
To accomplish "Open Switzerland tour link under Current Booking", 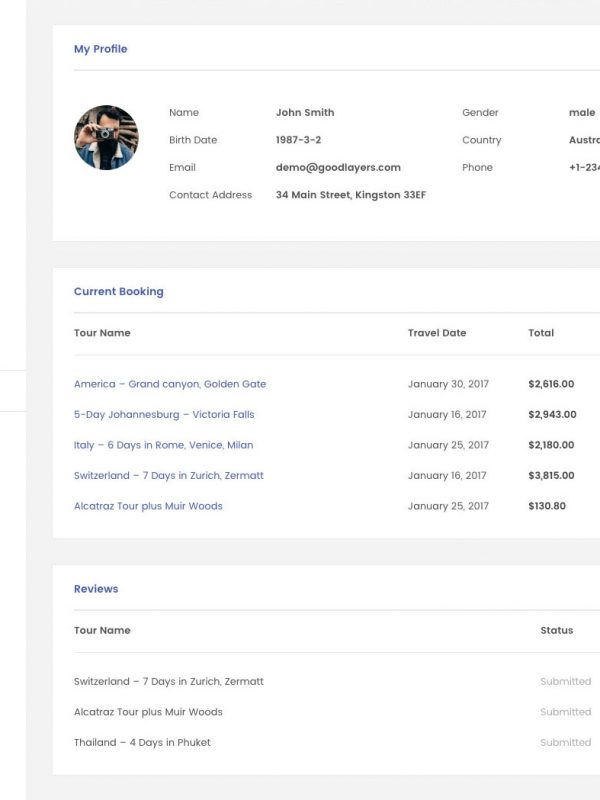I will [169, 475].
